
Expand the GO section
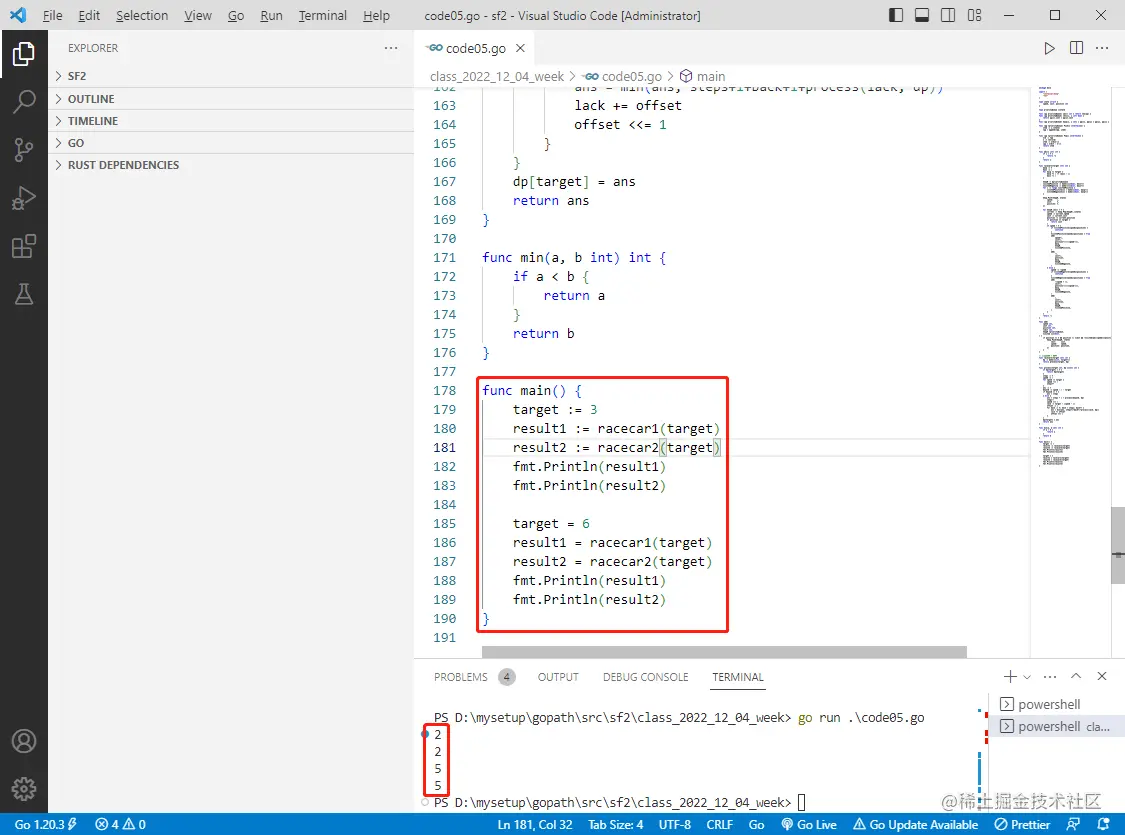tap(231, 143)
